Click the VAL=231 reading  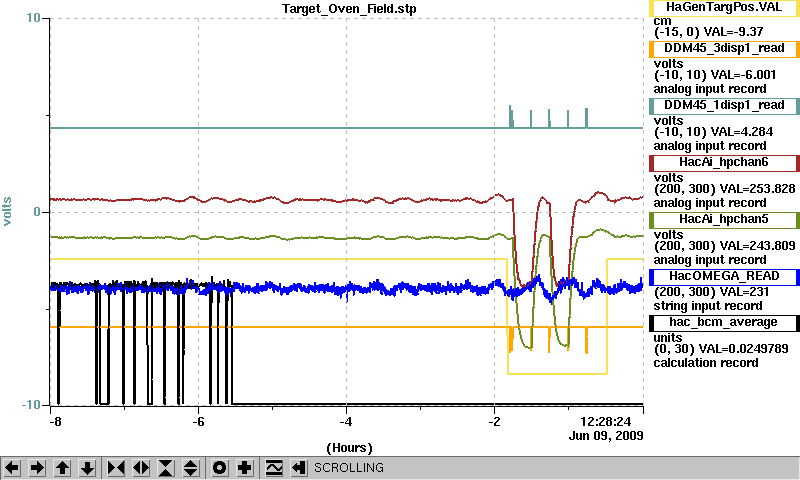click(744, 292)
